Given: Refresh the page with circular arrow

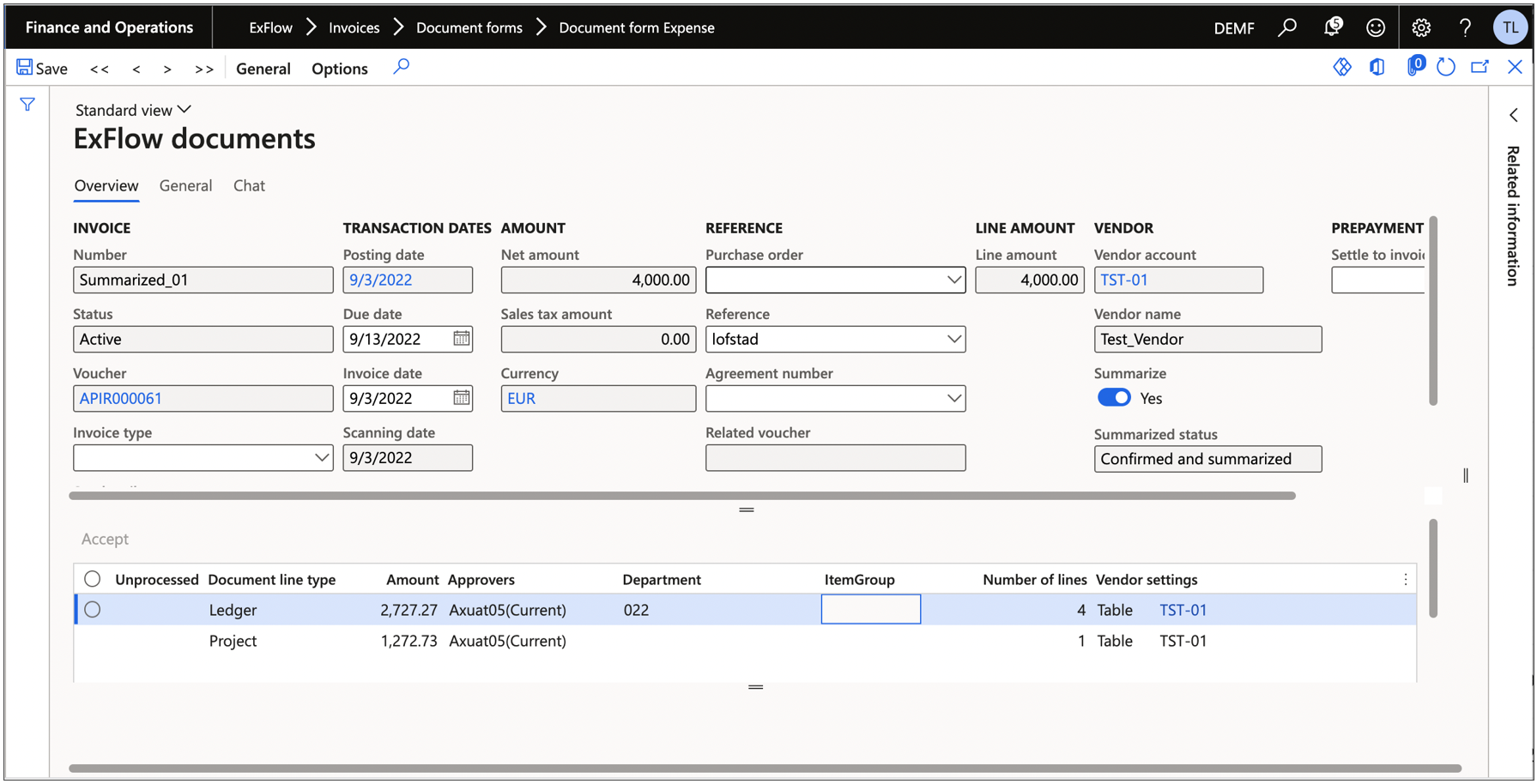Looking at the screenshot, I should click(1446, 67).
